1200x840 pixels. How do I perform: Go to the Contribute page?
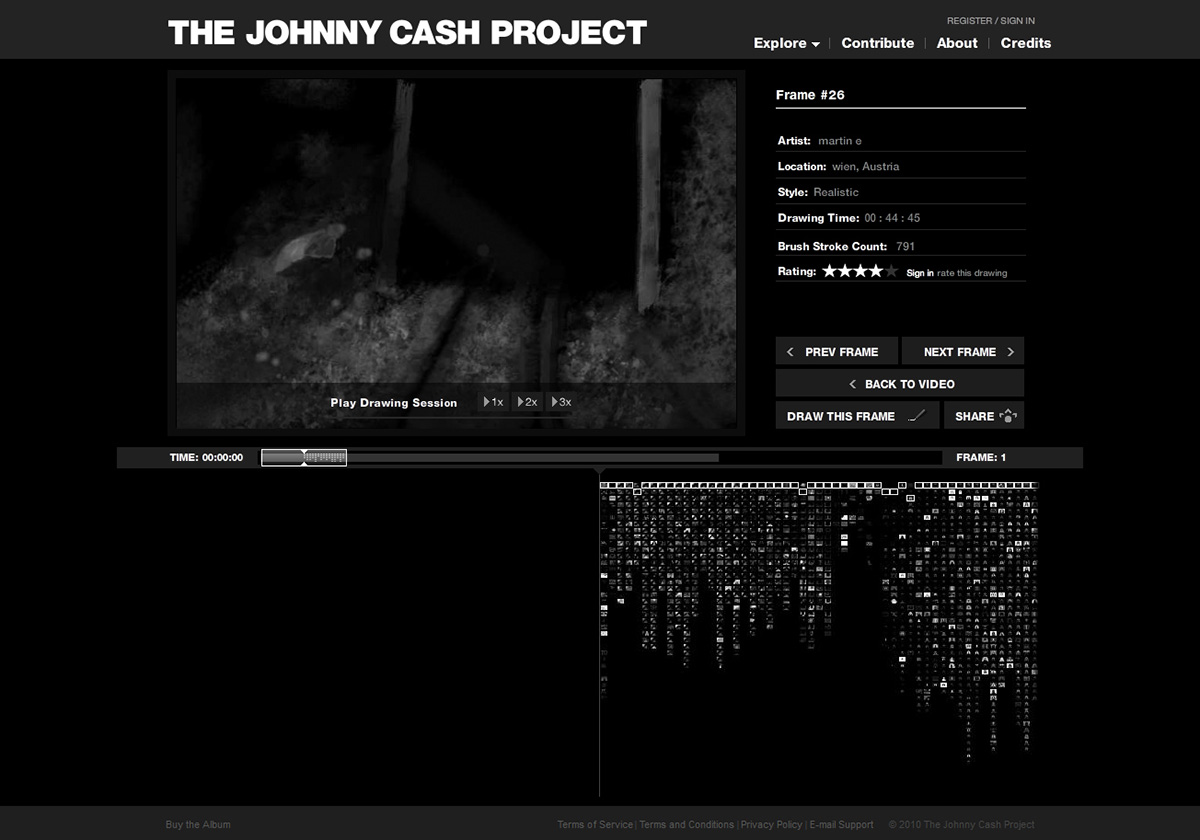877,43
